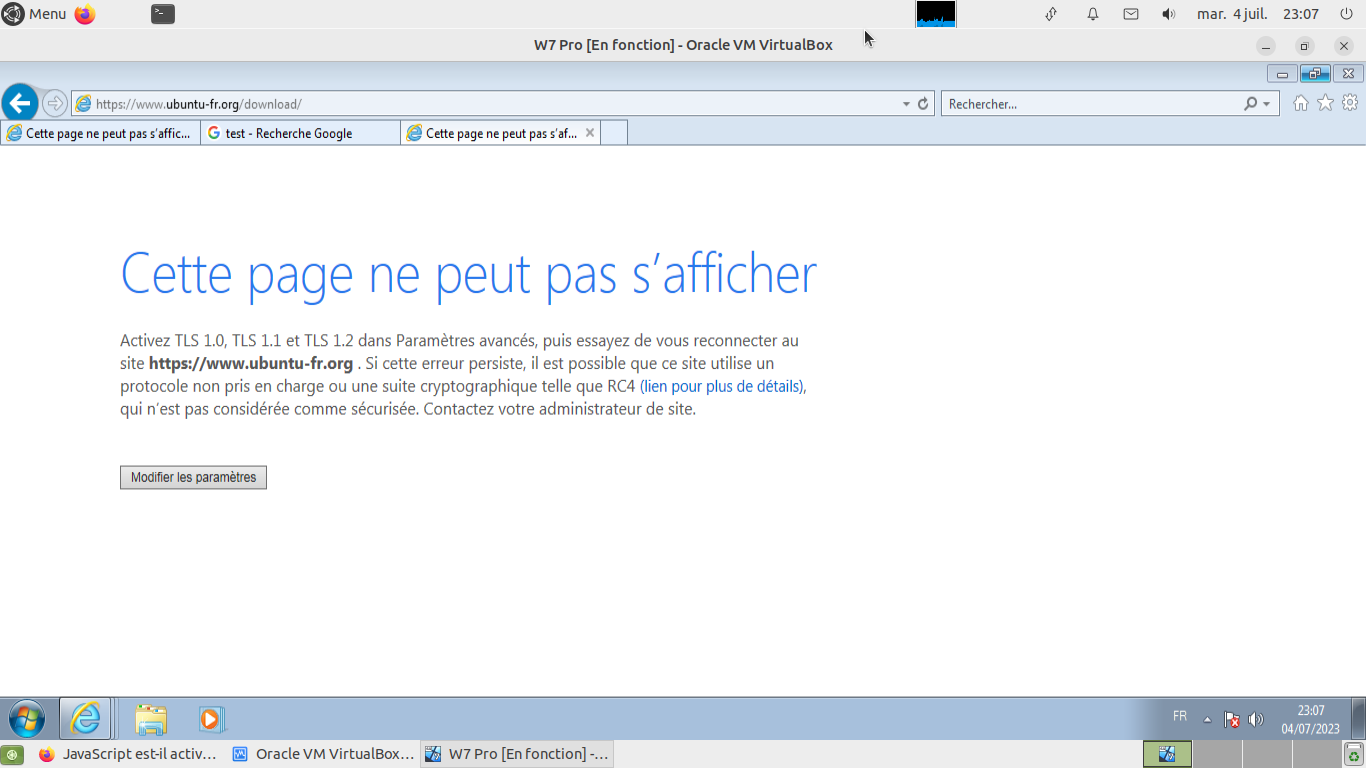Open the trash icon in bottom panel
Viewport: 1366px width, 768px height.
tap(1354, 754)
